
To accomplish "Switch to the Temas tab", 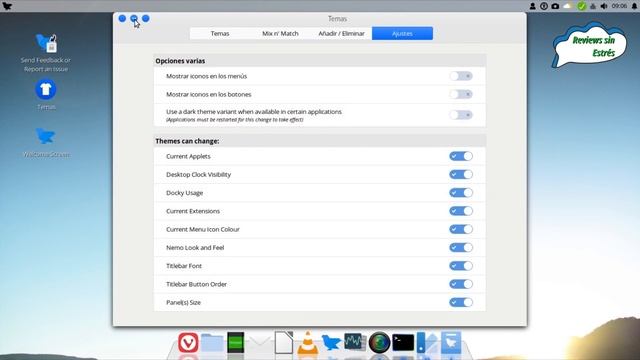I will click(x=220, y=33).
